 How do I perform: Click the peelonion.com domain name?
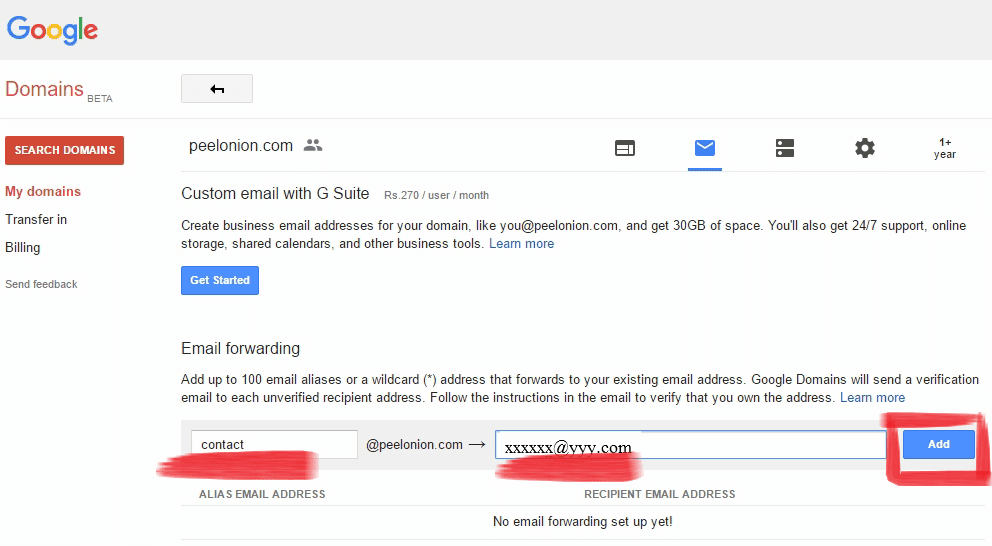[241, 146]
